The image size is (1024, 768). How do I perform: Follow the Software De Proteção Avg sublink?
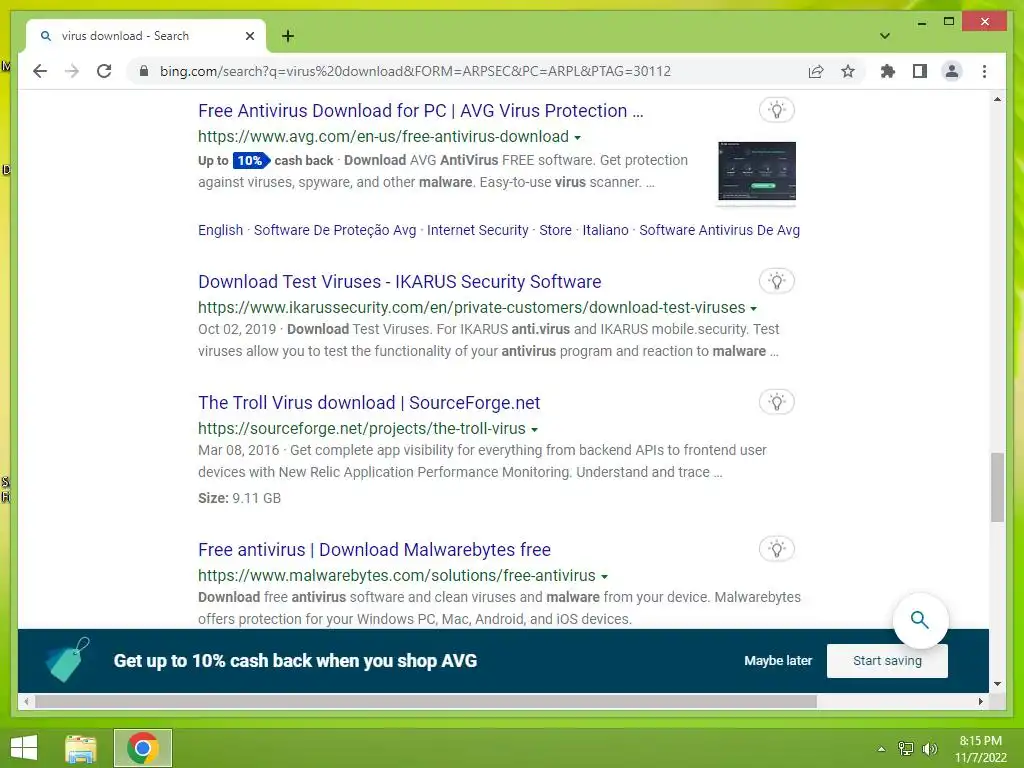coord(335,230)
